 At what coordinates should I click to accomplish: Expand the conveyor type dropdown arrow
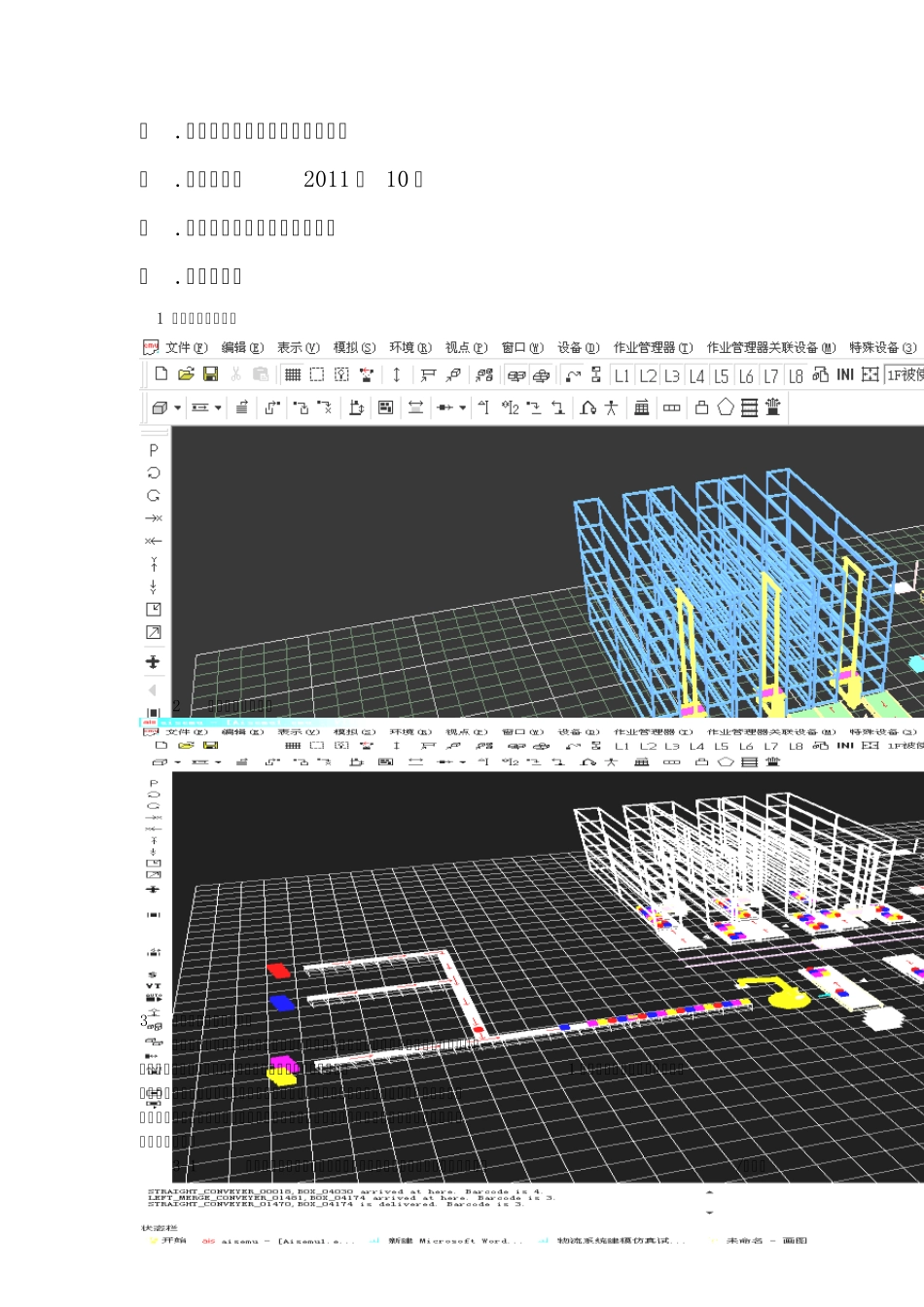(x=218, y=408)
